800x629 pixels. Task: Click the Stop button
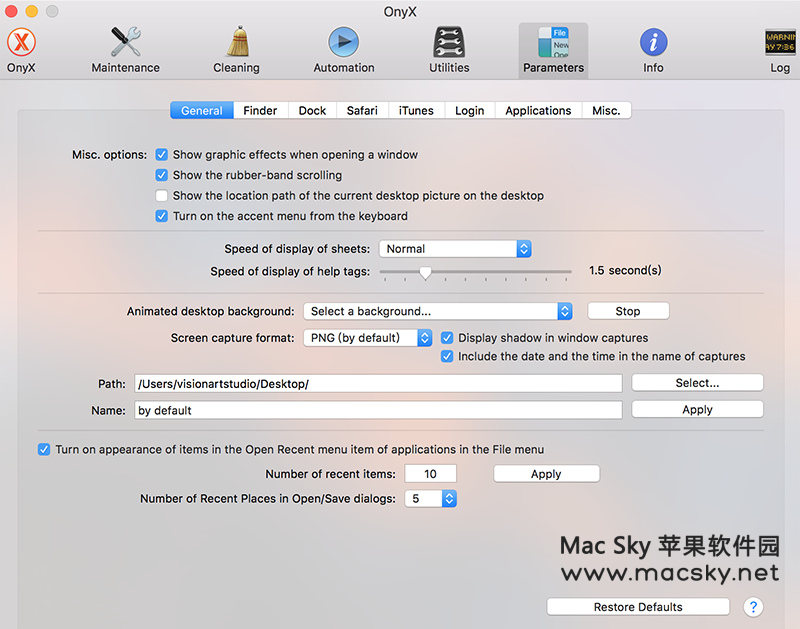coord(628,311)
